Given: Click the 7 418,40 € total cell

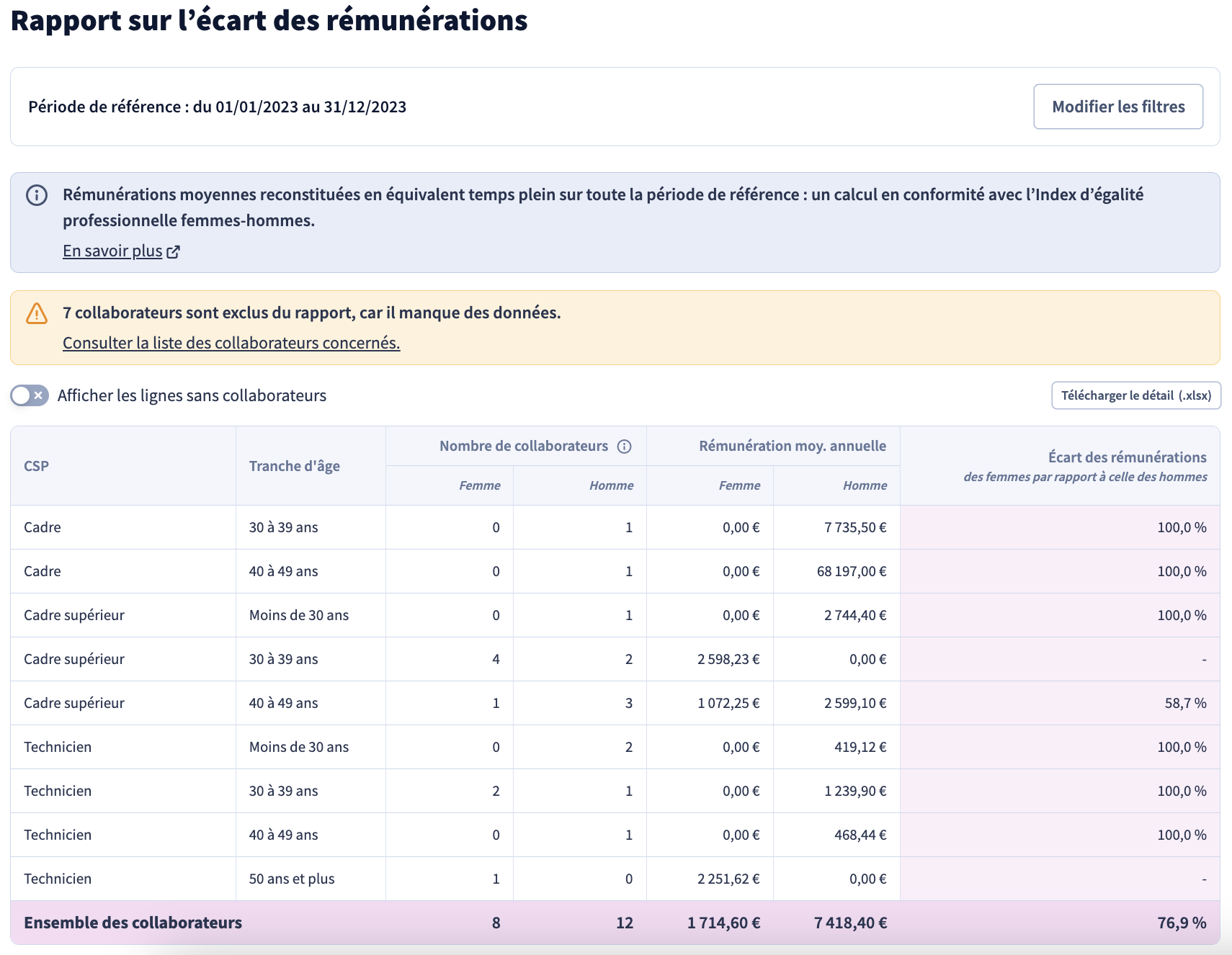Looking at the screenshot, I should 850,923.
